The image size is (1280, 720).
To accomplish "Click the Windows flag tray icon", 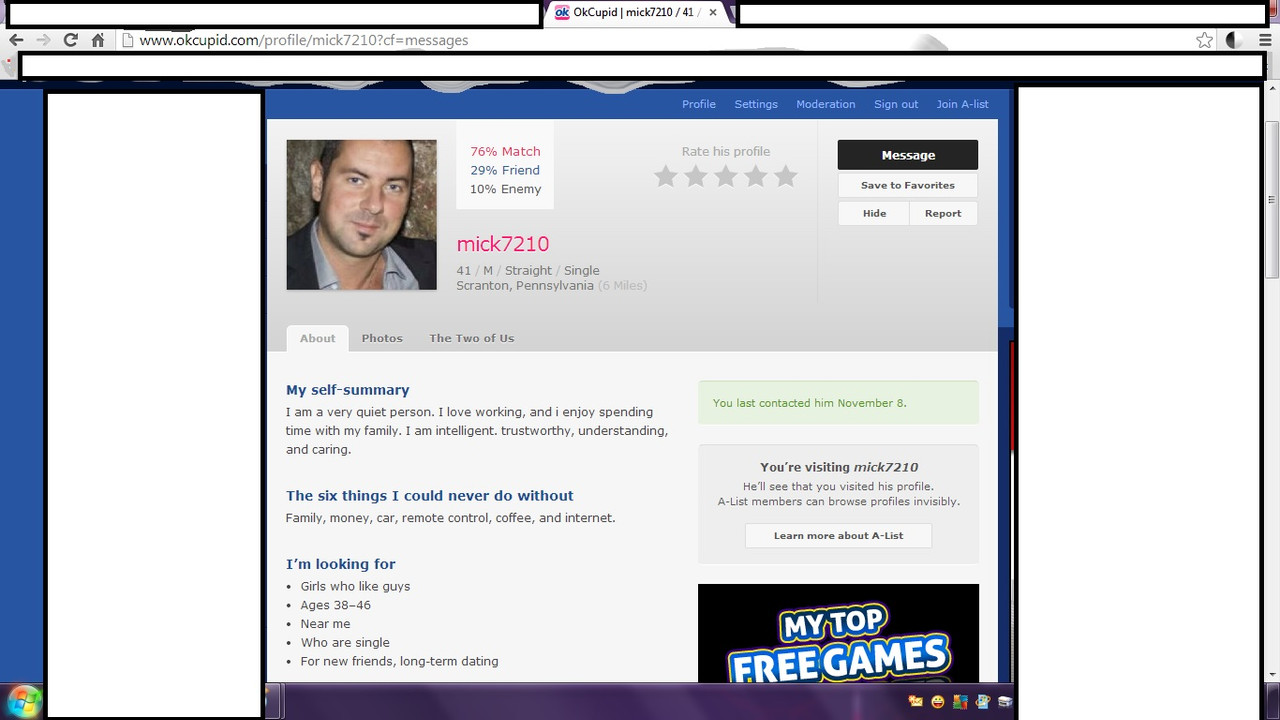I will 982,702.
